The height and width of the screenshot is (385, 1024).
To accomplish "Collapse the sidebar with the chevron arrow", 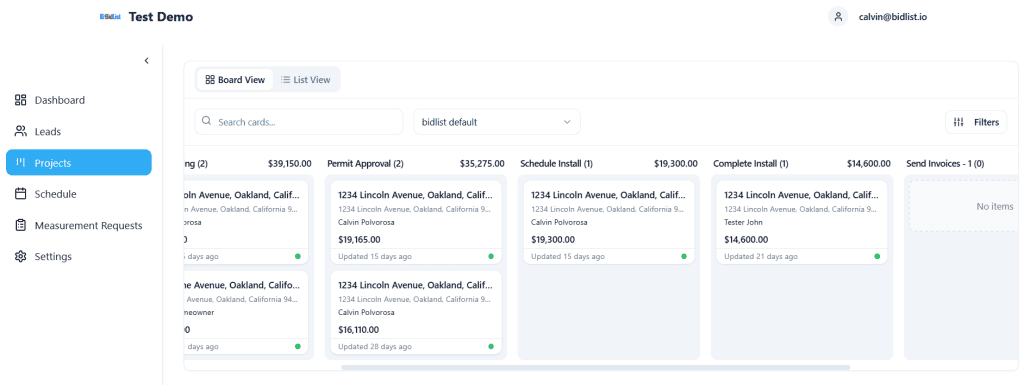I will click(147, 61).
